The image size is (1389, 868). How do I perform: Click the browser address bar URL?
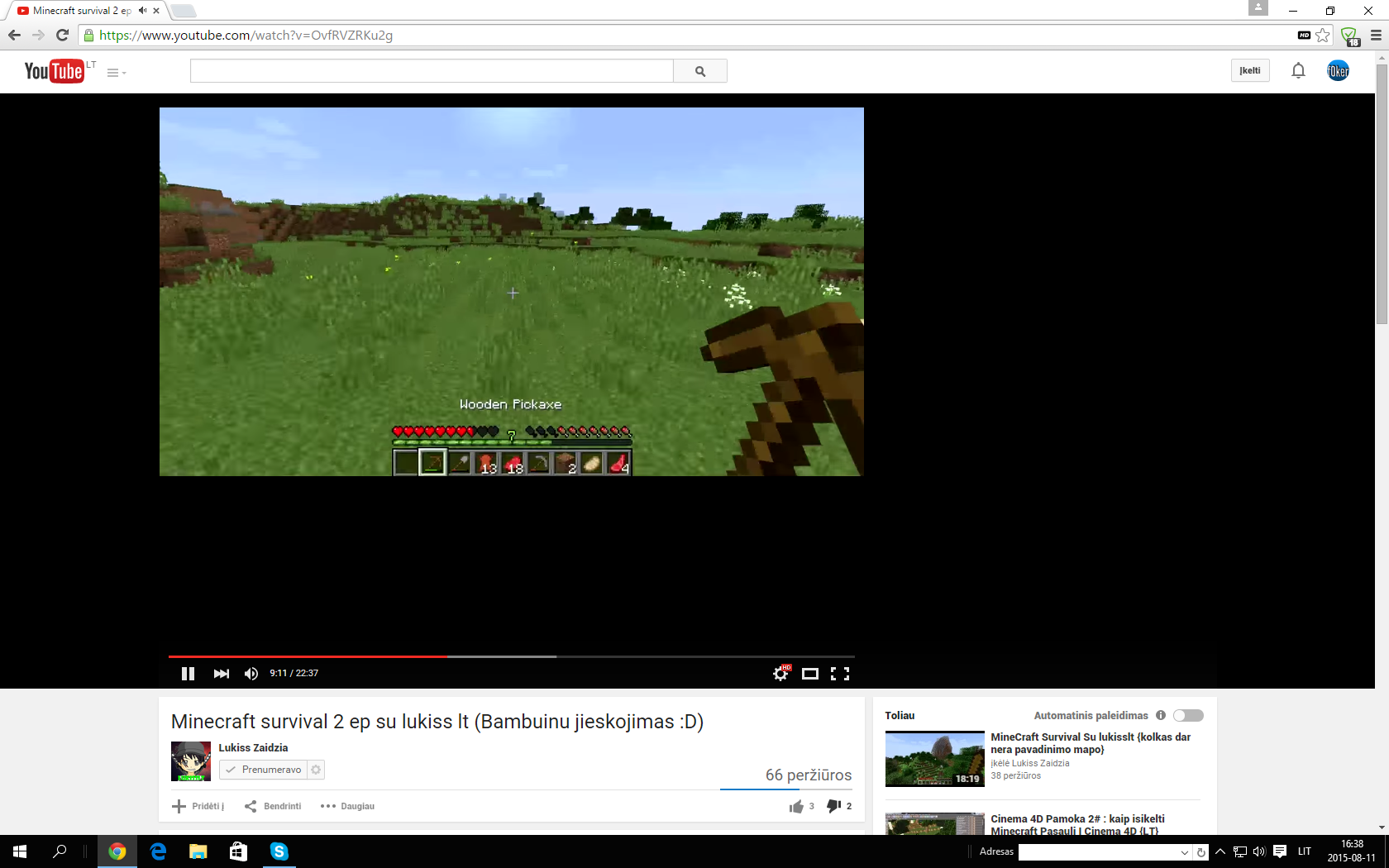click(246, 36)
